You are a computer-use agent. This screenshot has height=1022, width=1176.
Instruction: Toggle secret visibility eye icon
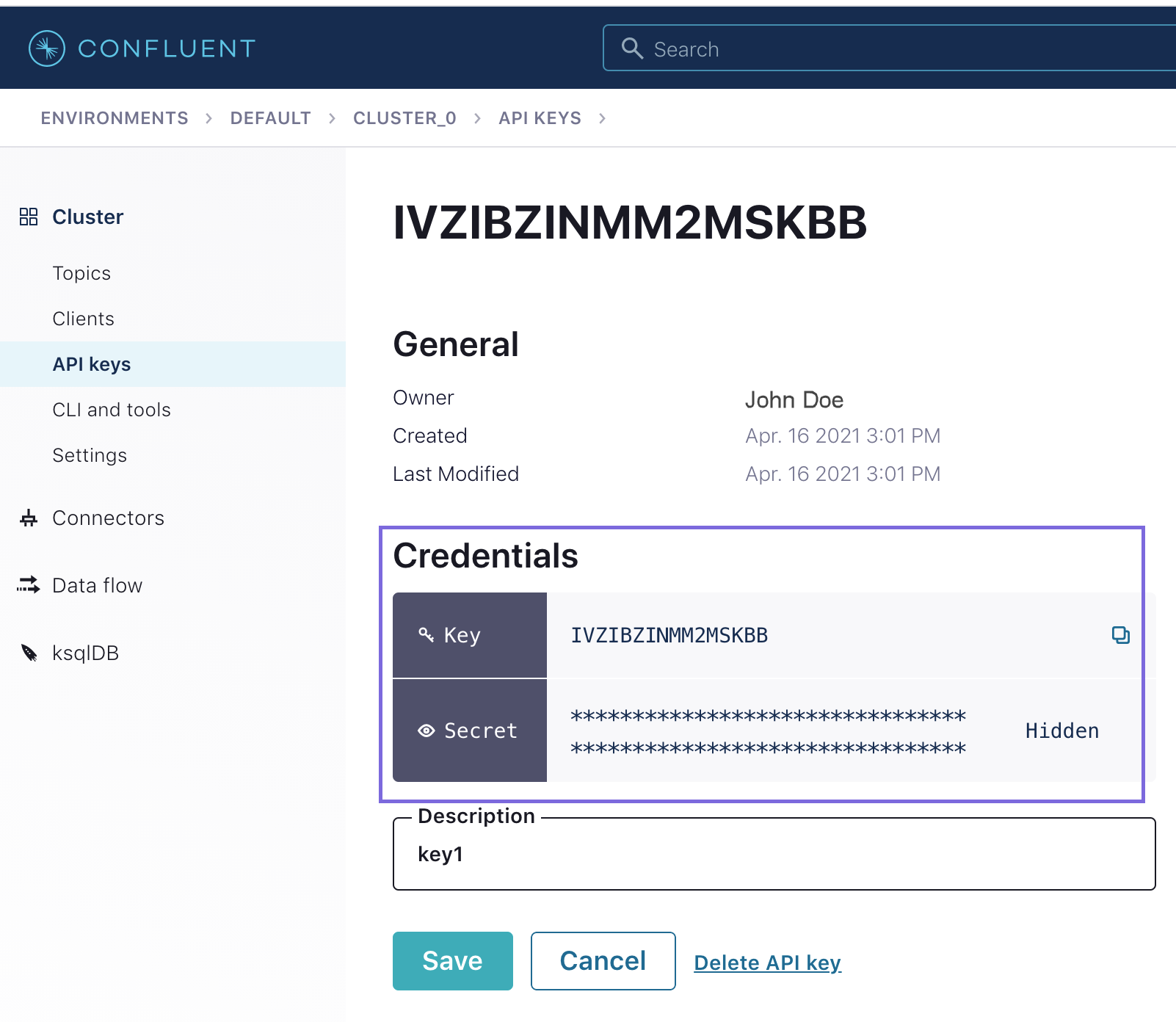click(x=426, y=731)
